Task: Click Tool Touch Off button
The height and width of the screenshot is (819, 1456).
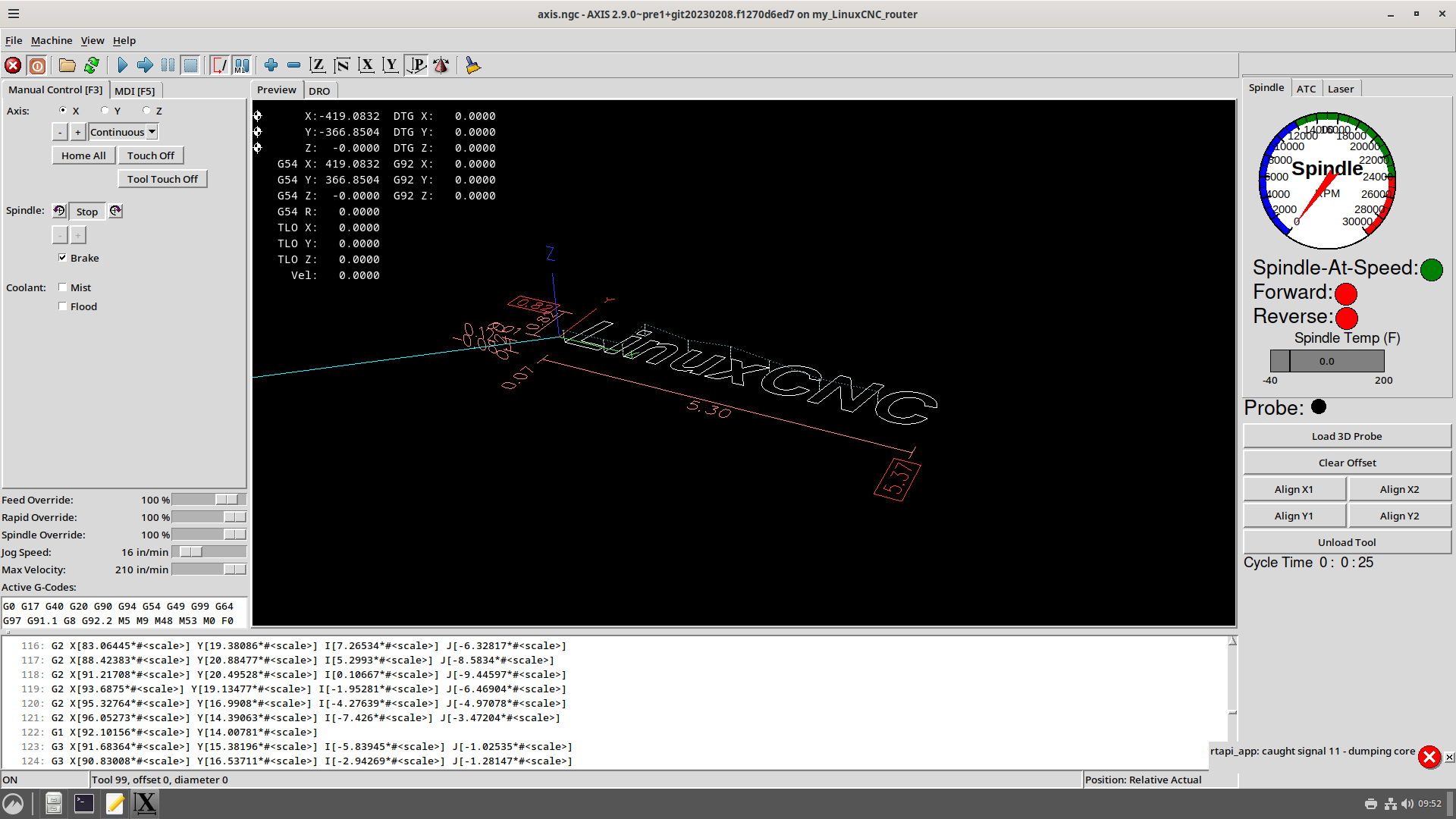Action: [162, 179]
